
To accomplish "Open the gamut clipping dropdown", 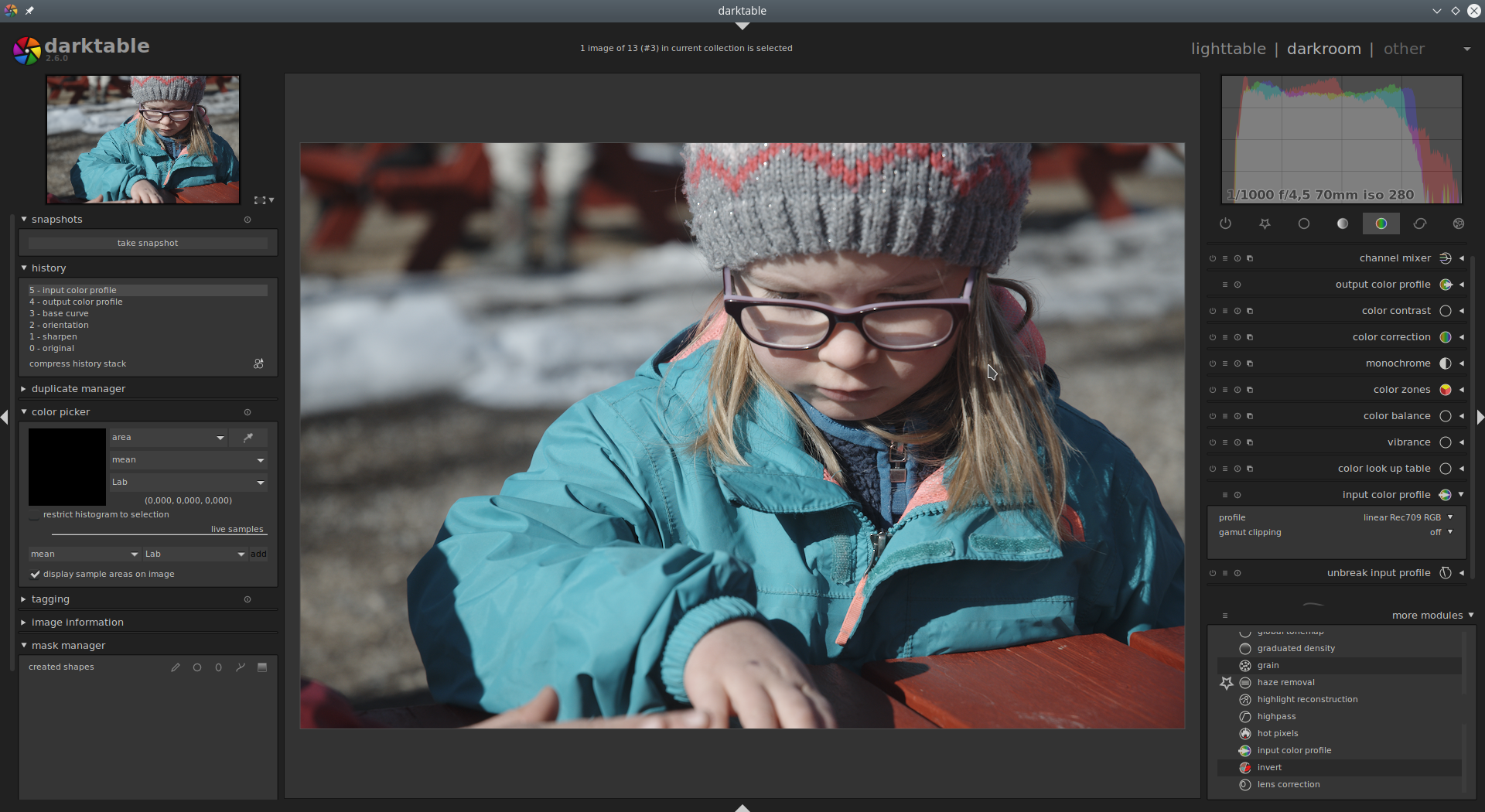I will [1442, 533].
